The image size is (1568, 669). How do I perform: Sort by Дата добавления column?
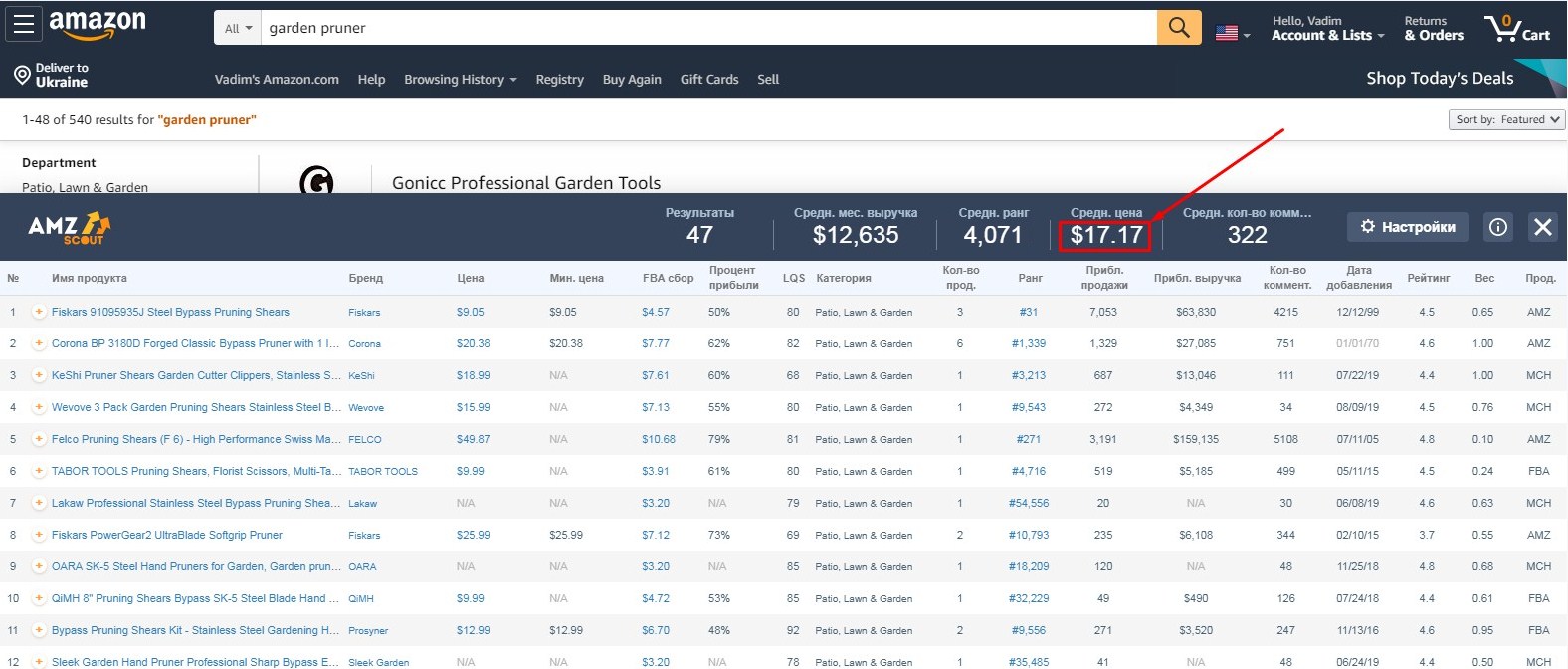pyautogui.click(x=1359, y=278)
